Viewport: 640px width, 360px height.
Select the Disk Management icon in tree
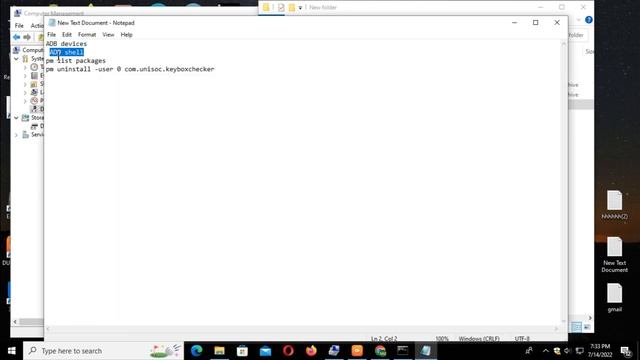click(34, 126)
